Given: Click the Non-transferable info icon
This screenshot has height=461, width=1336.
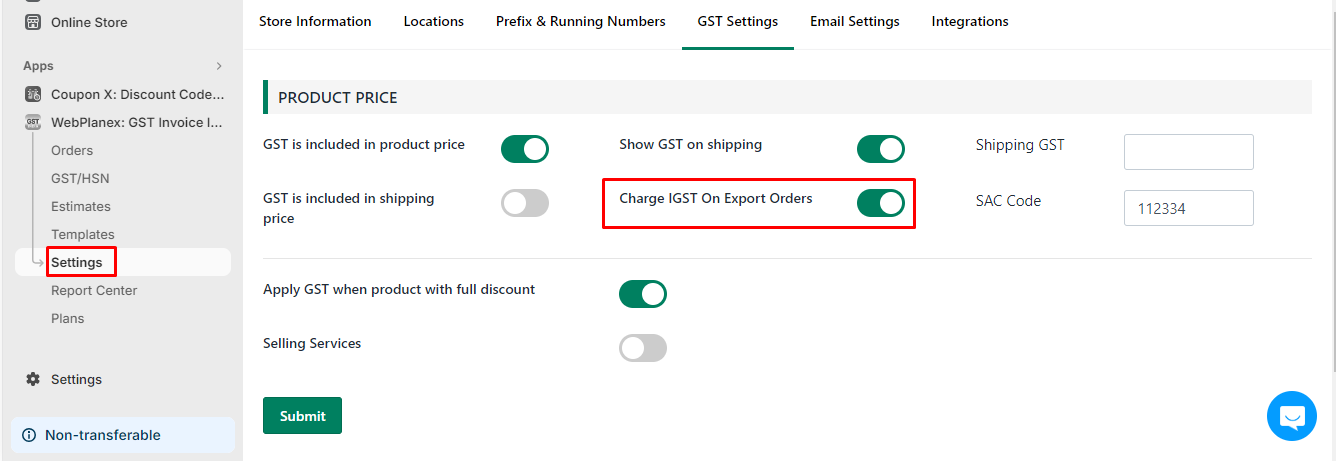Looking at the screenshot, I should click(x=29, y=435).
